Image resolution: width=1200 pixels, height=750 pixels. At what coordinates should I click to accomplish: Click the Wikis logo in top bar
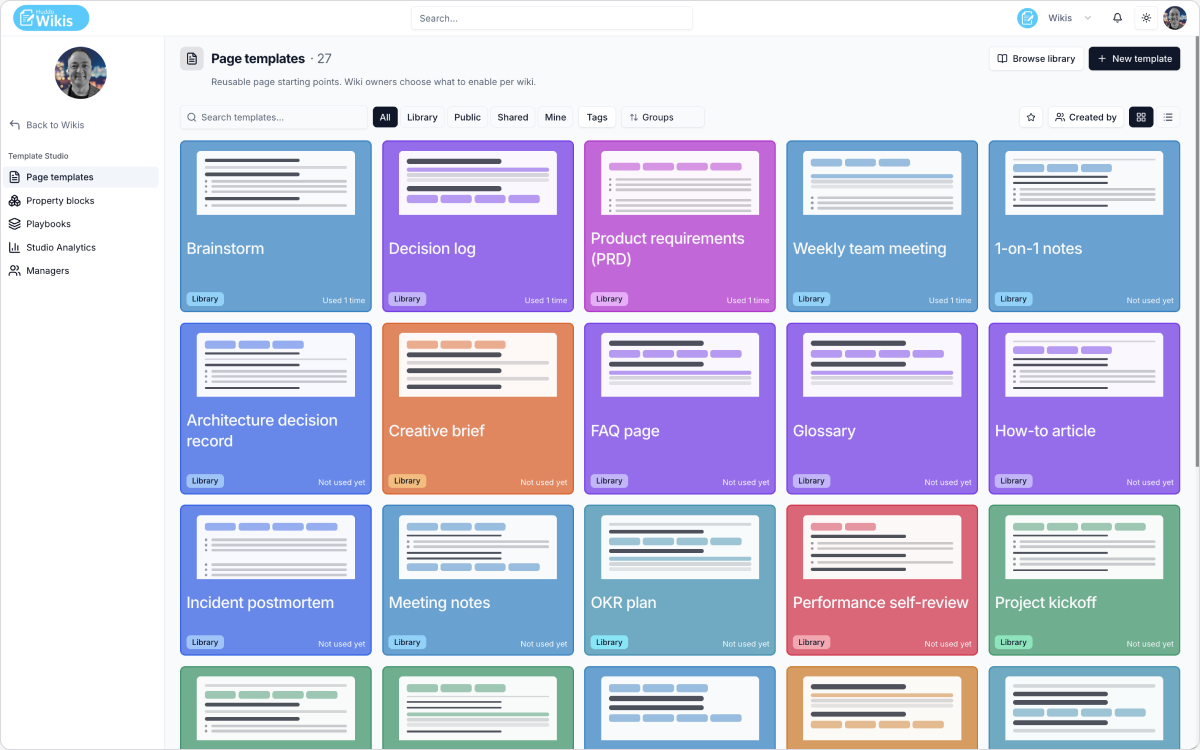pyautogui.click(x=51, y=18)
